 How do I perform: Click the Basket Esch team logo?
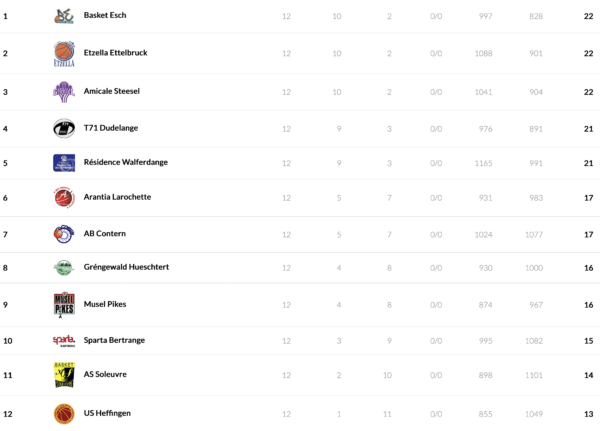tap(64, 16)
